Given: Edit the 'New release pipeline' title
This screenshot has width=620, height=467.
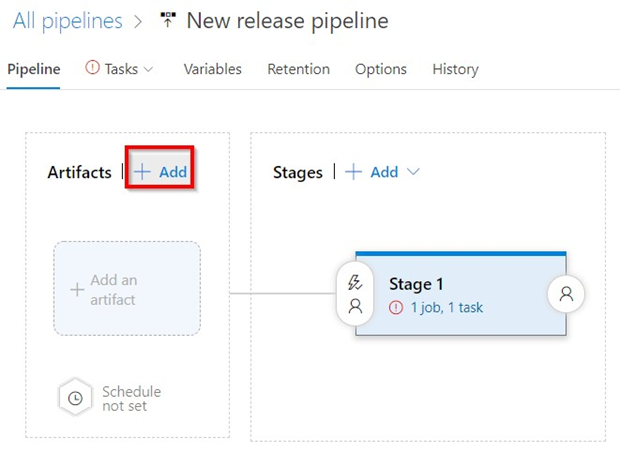Looking at the screenshot, I should click(287, 21).
